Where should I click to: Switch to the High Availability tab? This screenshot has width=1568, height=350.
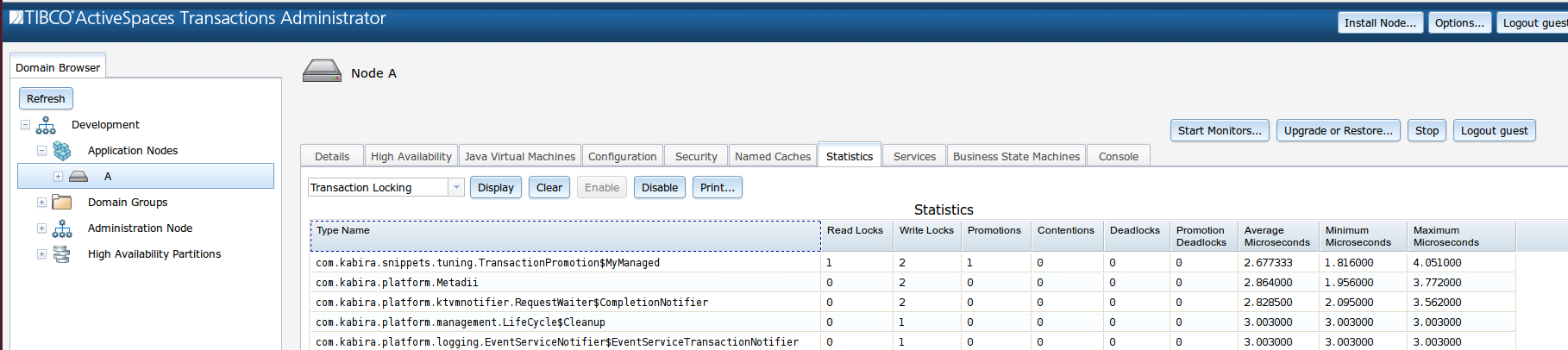coord(411,156)
